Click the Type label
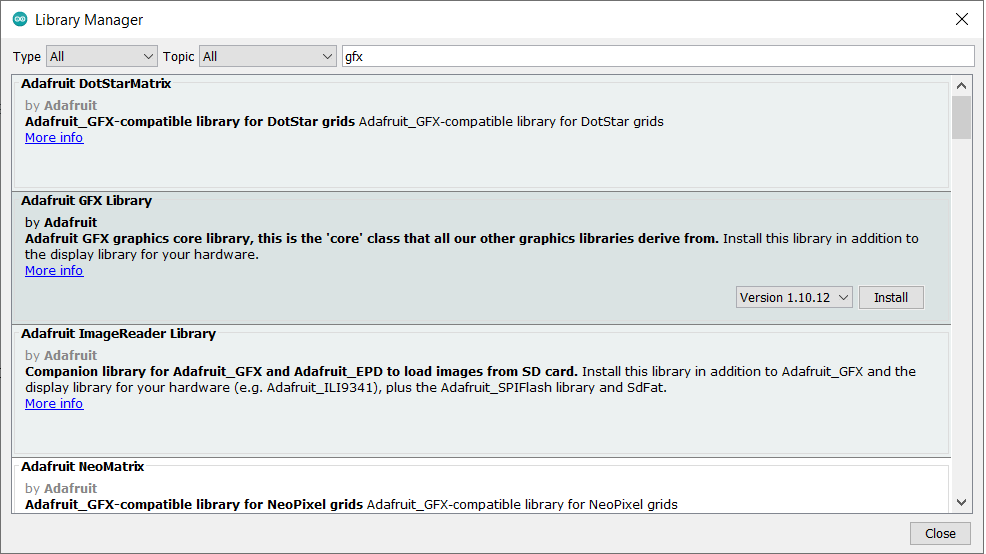 27,57
